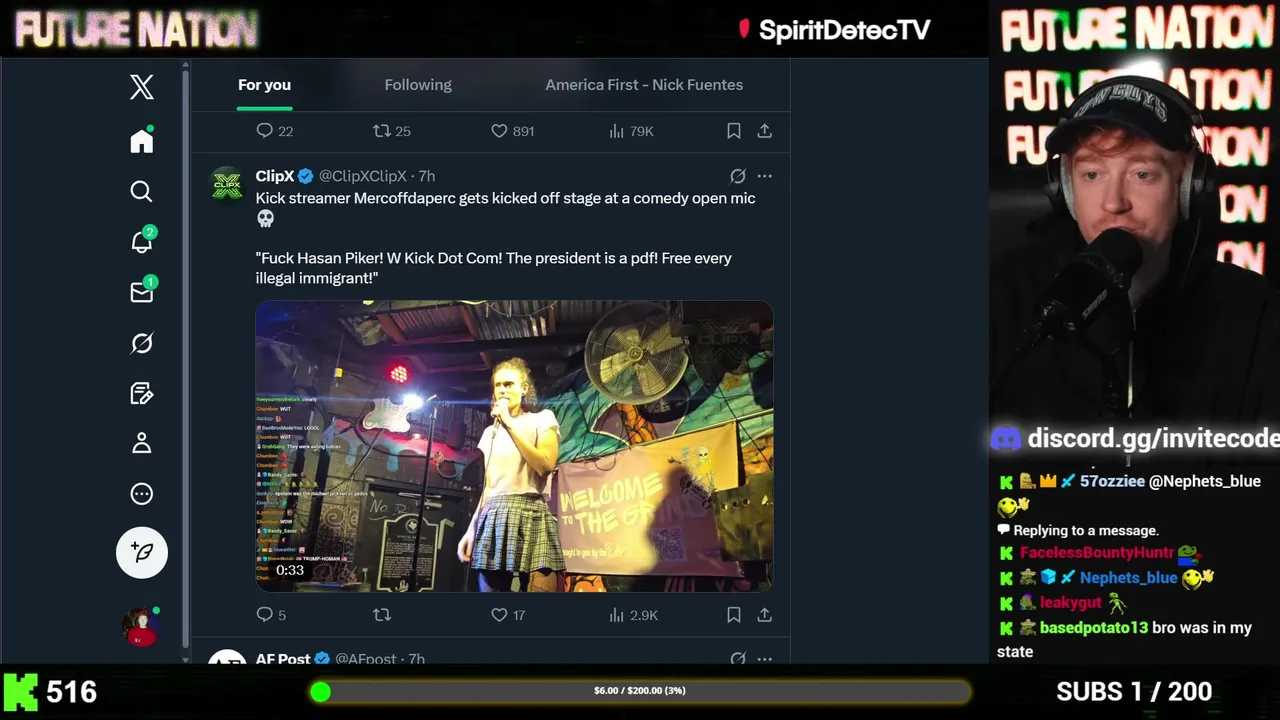Share the post with 79K views
This screenshot has width=1280, height=720.
coord(764,131)
